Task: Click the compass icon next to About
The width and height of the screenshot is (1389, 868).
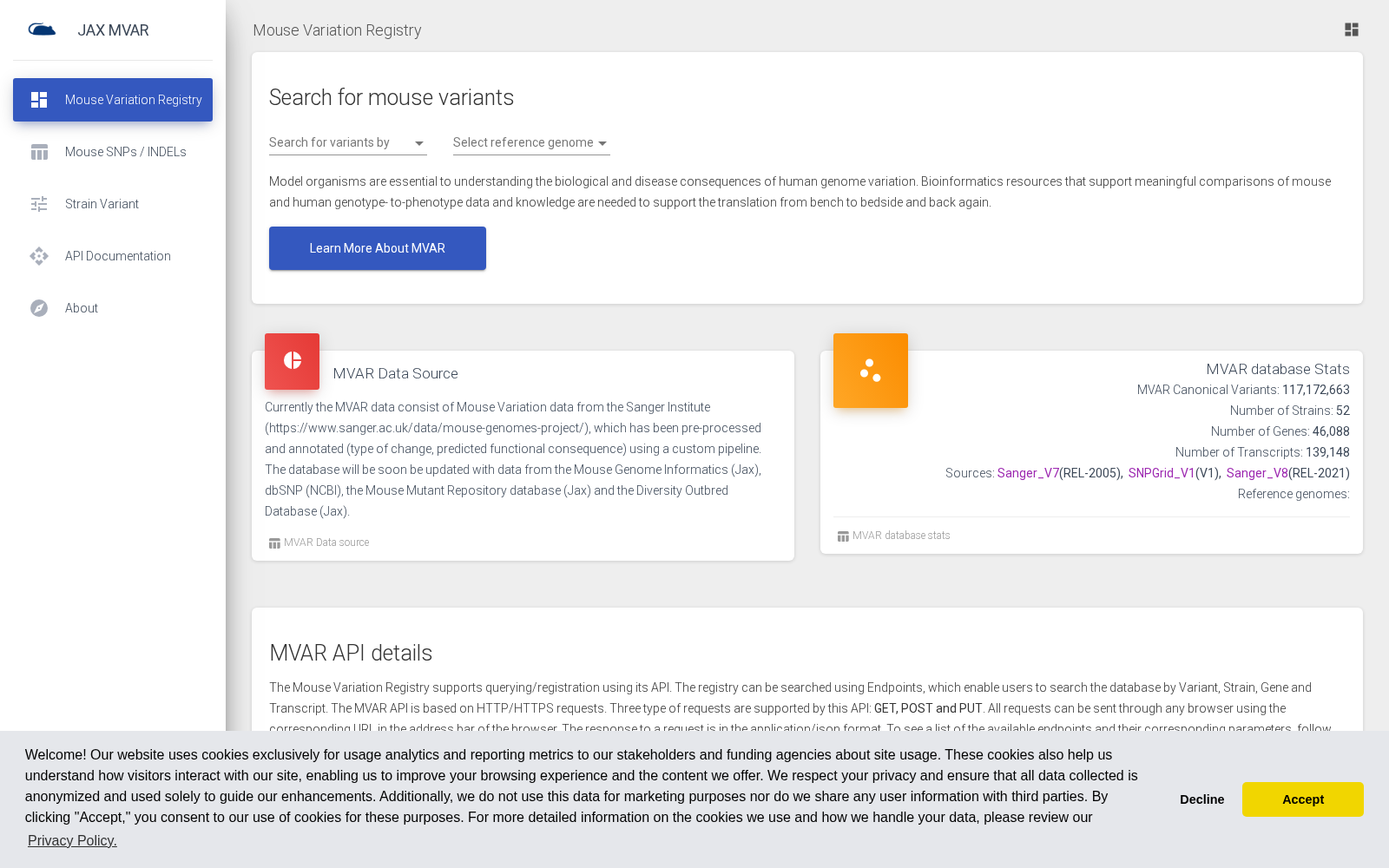Action: [x=39, y=308]
